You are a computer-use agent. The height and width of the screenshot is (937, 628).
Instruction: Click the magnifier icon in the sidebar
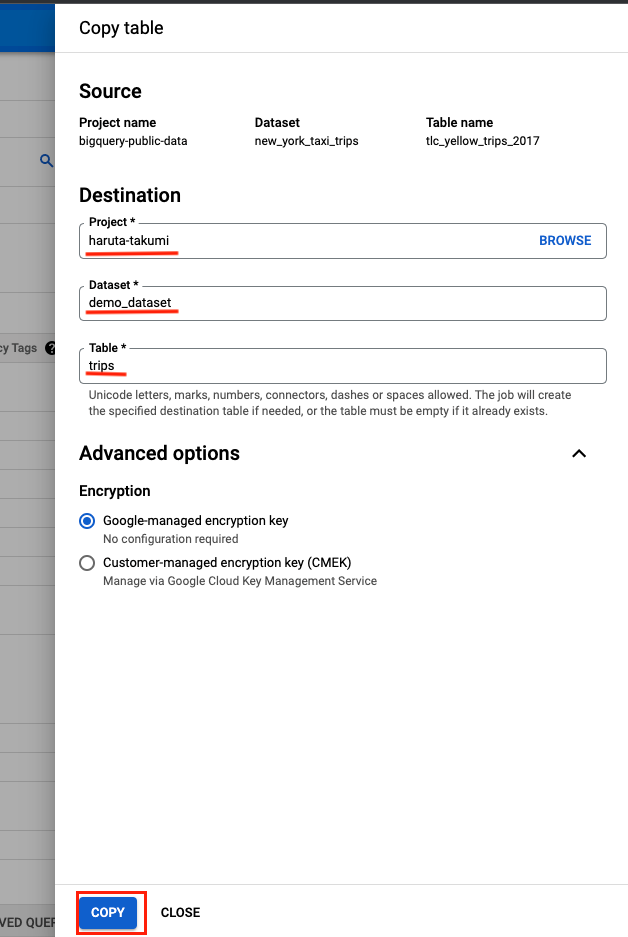[46, 159]
